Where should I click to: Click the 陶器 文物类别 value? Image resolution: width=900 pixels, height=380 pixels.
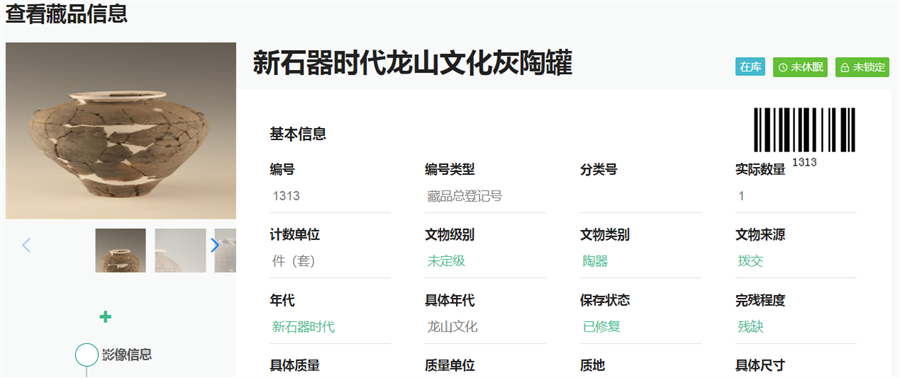[x=595, y=261]
